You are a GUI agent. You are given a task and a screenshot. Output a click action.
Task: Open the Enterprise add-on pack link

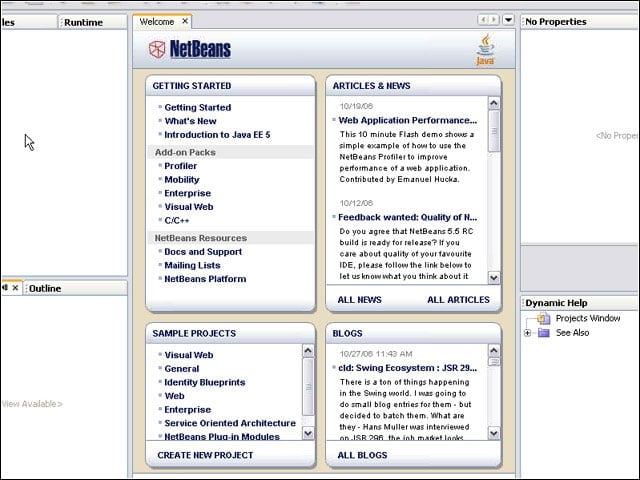click(x=188, y=193)
